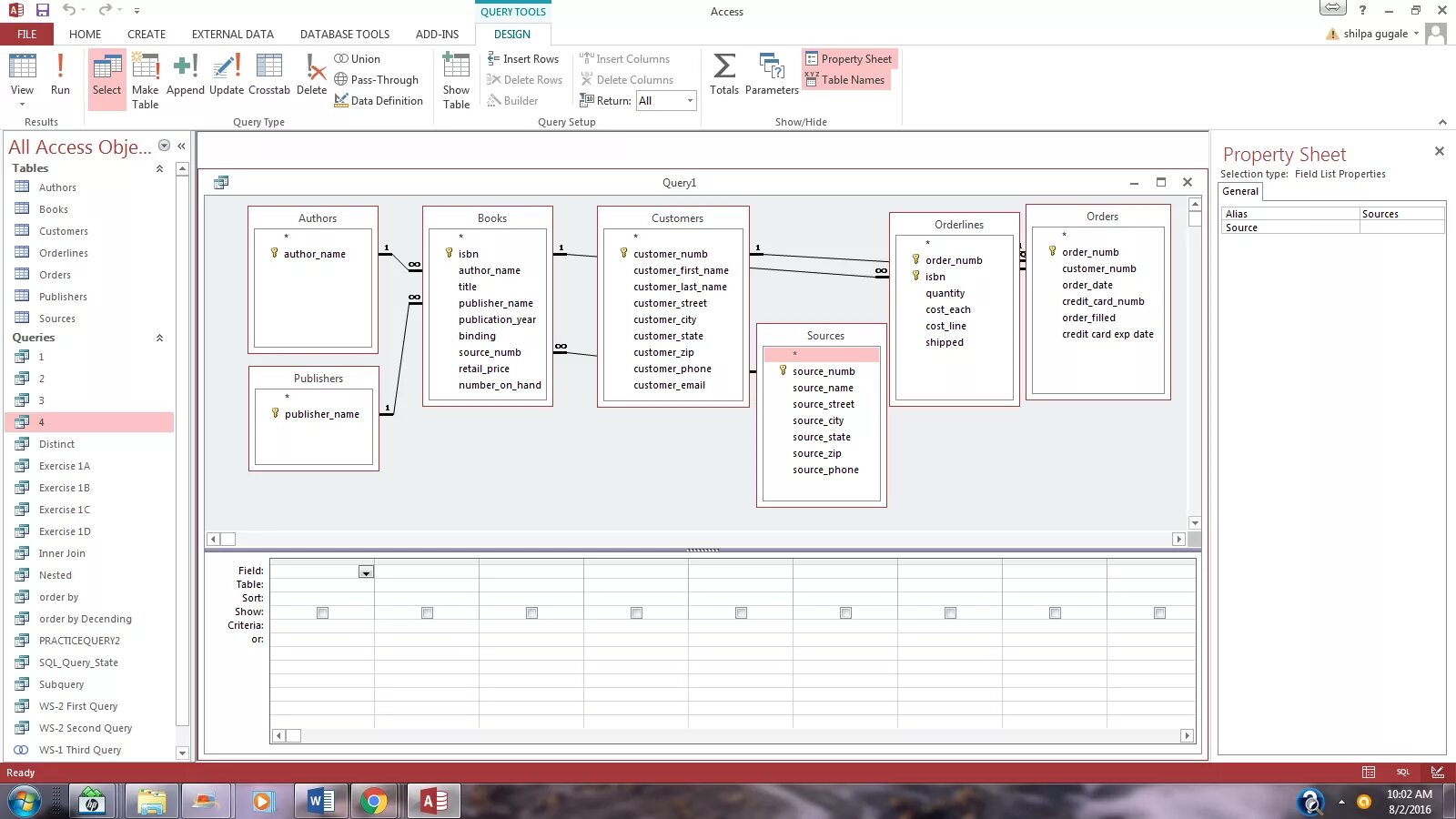Screen dimensions: 1456x819
Task: Switch to SQL view from status bar
Action: [1403, 772]
